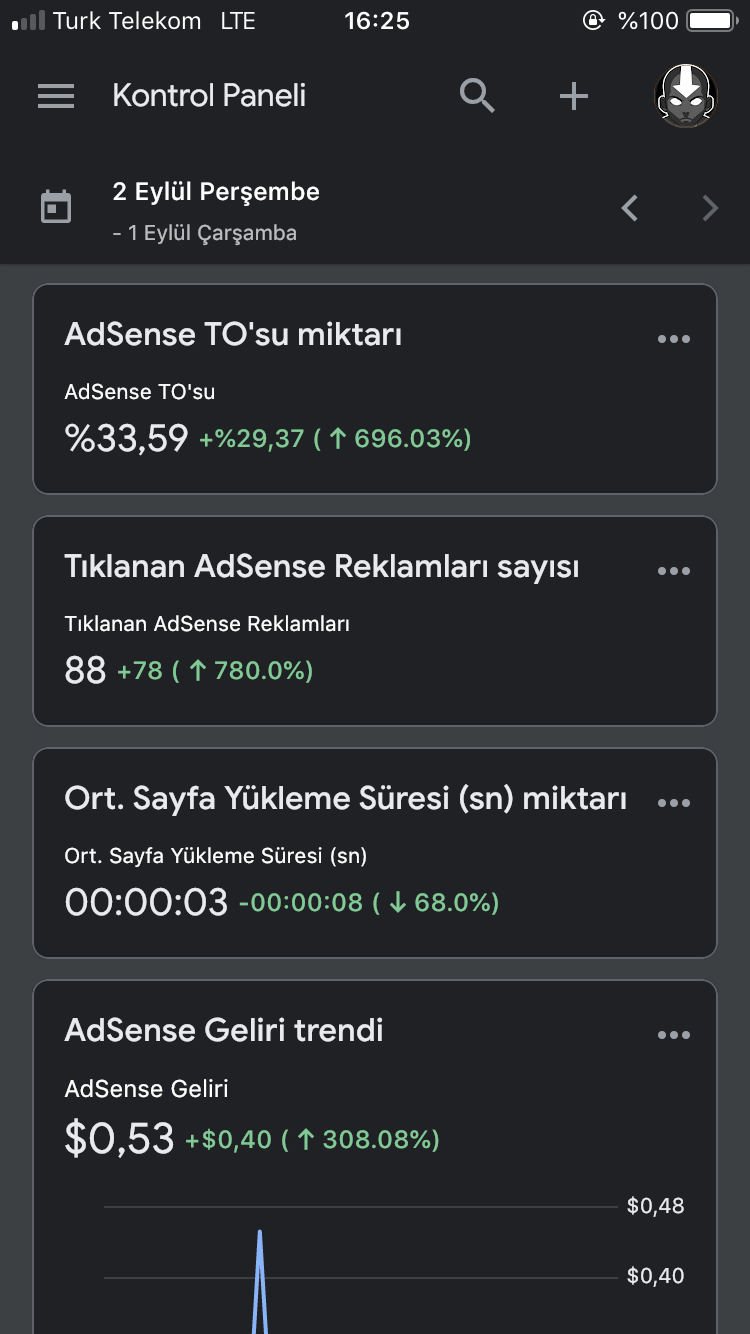Image resolution: width=750 pixels, height=1334 pixels.
Task: Tap the search magnifier icon
Action: (477, 96)
